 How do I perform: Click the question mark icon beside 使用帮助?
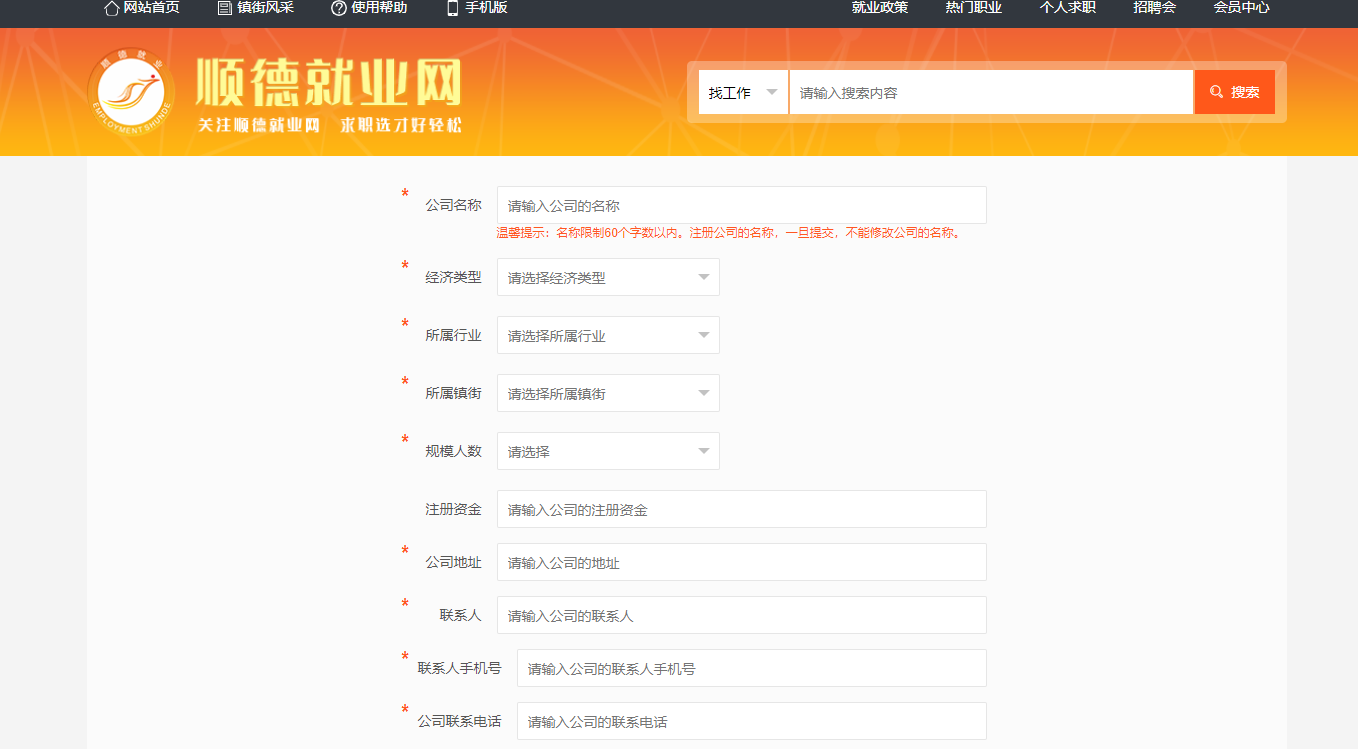[x=339, y=8]
